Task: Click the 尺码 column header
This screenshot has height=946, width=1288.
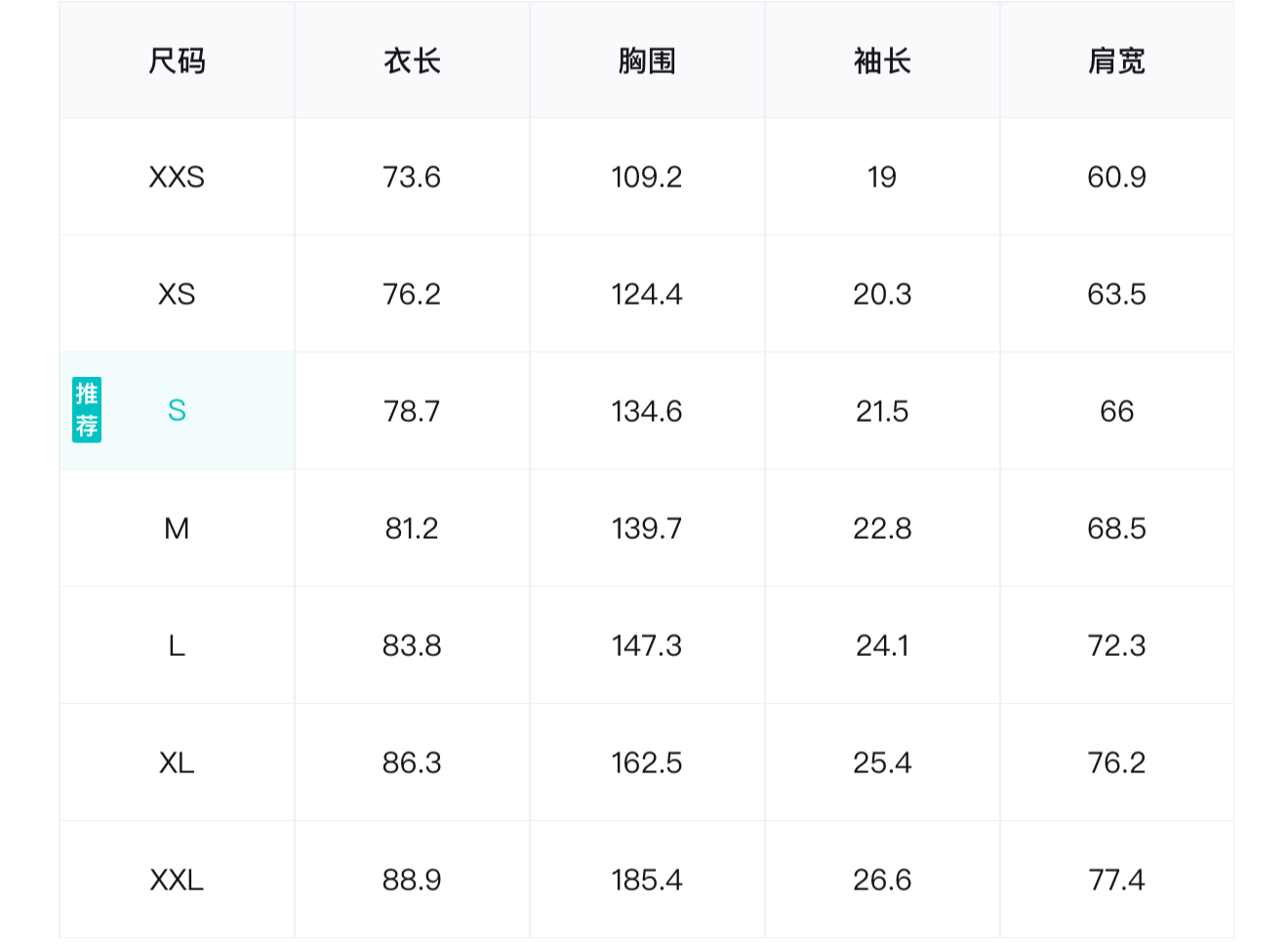Action: 177,62
